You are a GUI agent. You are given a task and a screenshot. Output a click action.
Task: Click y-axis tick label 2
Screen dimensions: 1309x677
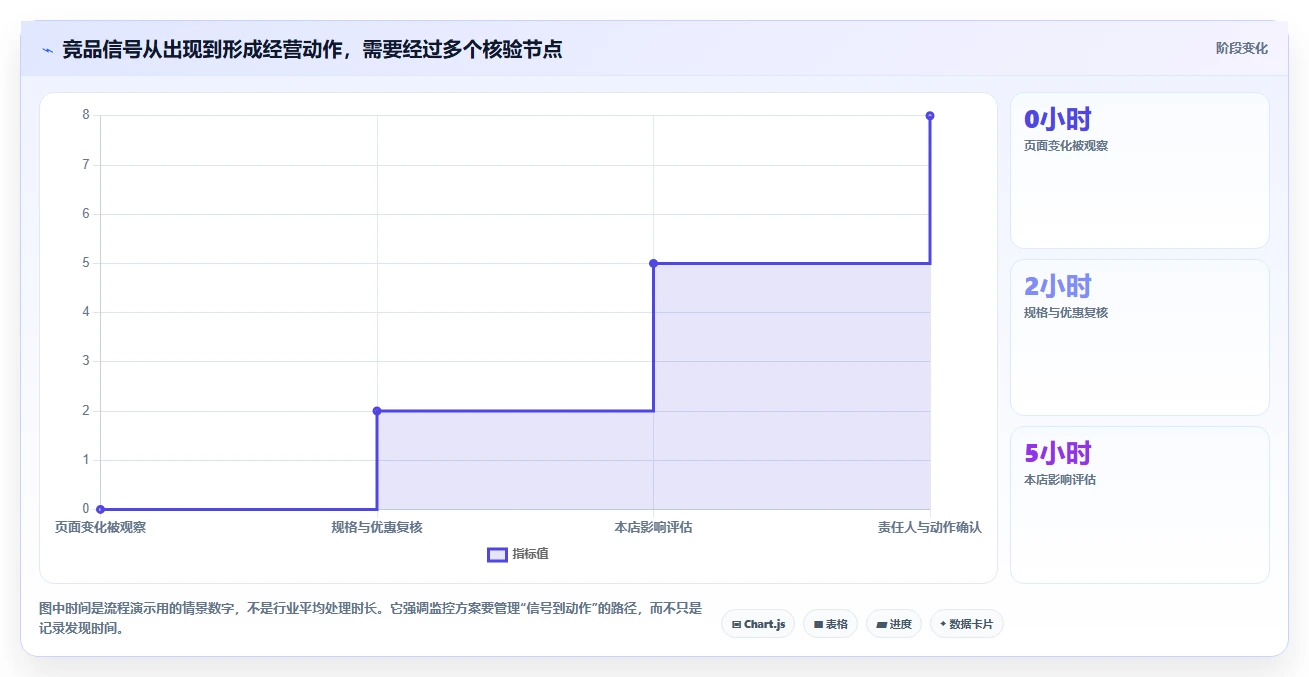pos(86,411)
